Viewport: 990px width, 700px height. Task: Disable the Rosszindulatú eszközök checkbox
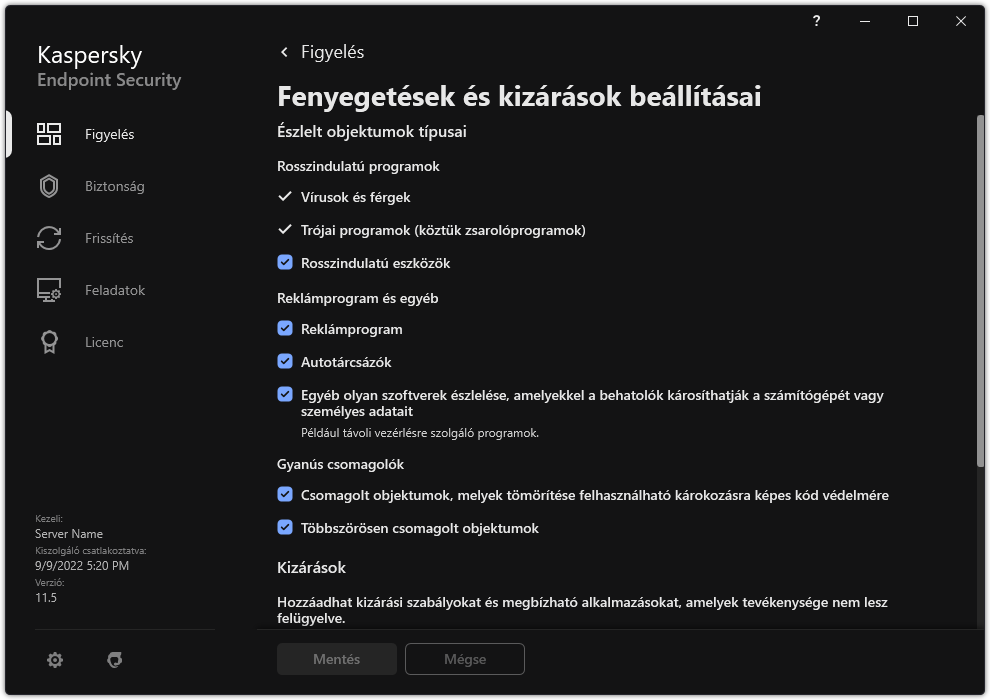coord(285,263)
